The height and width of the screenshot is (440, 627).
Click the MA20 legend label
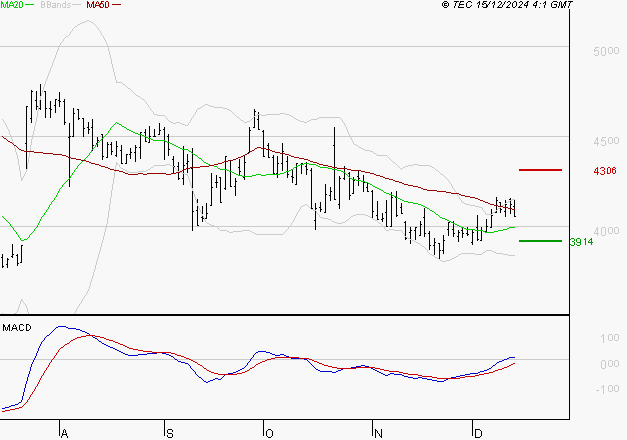(12, 5)
